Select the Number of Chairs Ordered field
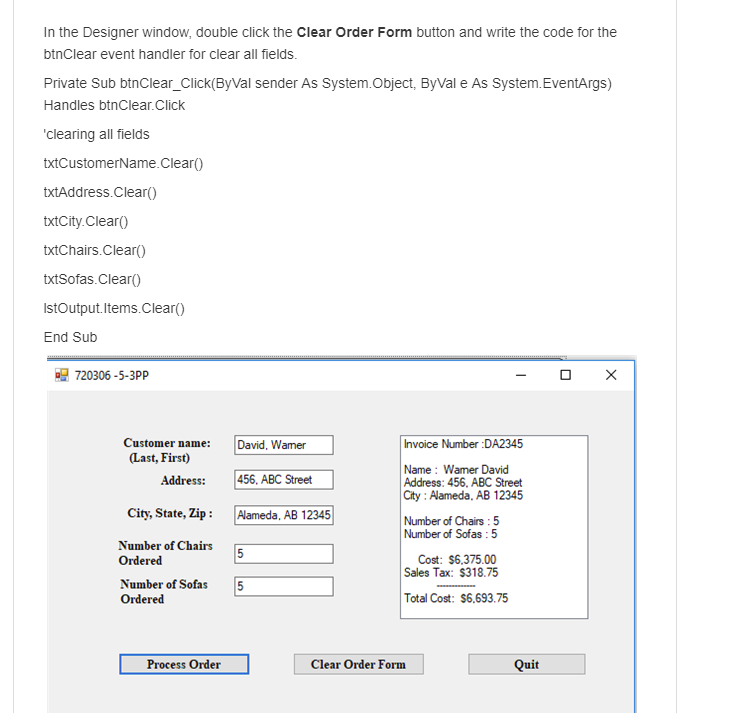 [284, 554]
